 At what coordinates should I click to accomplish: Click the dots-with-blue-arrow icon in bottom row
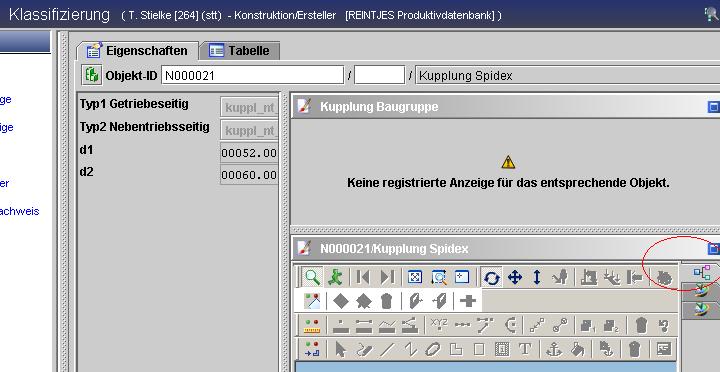(x=313, y=349)
